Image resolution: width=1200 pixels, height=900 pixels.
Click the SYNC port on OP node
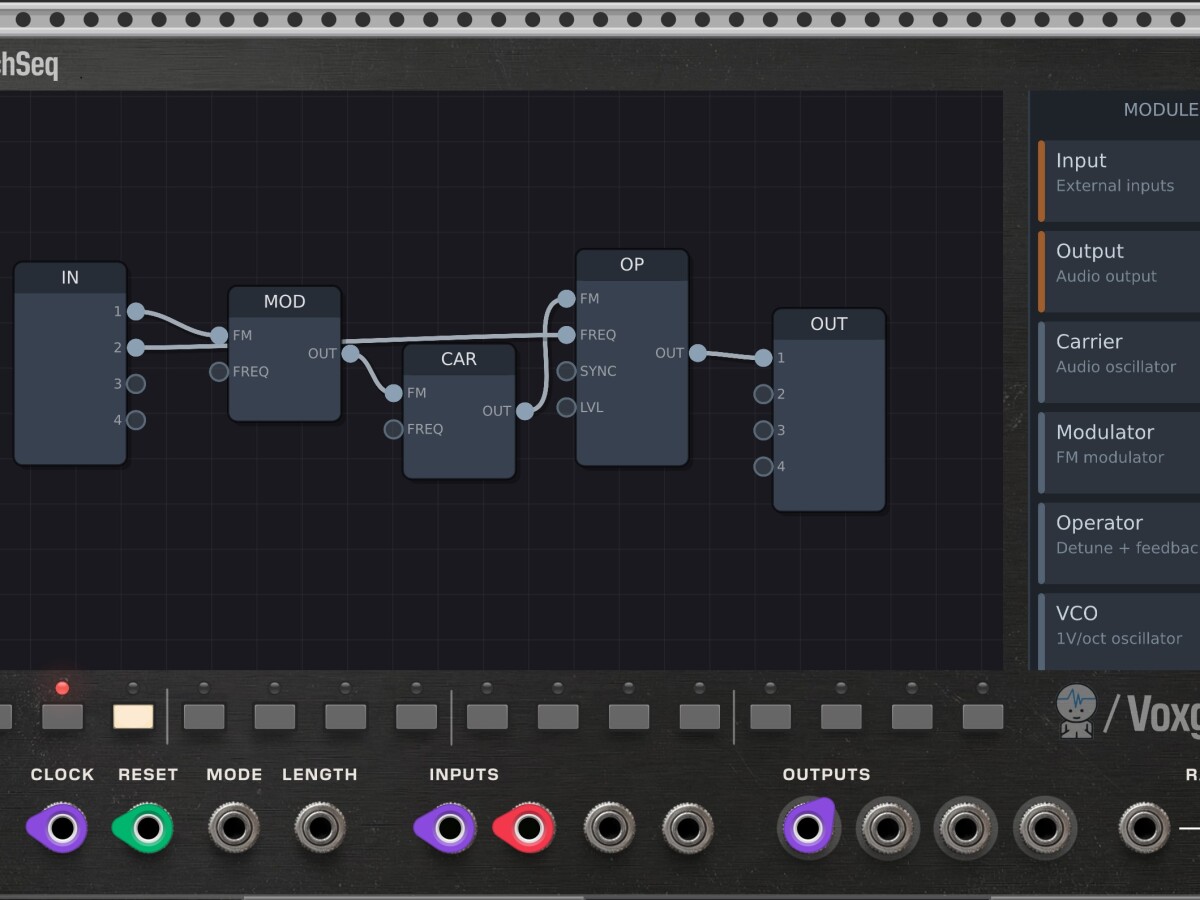567,371
